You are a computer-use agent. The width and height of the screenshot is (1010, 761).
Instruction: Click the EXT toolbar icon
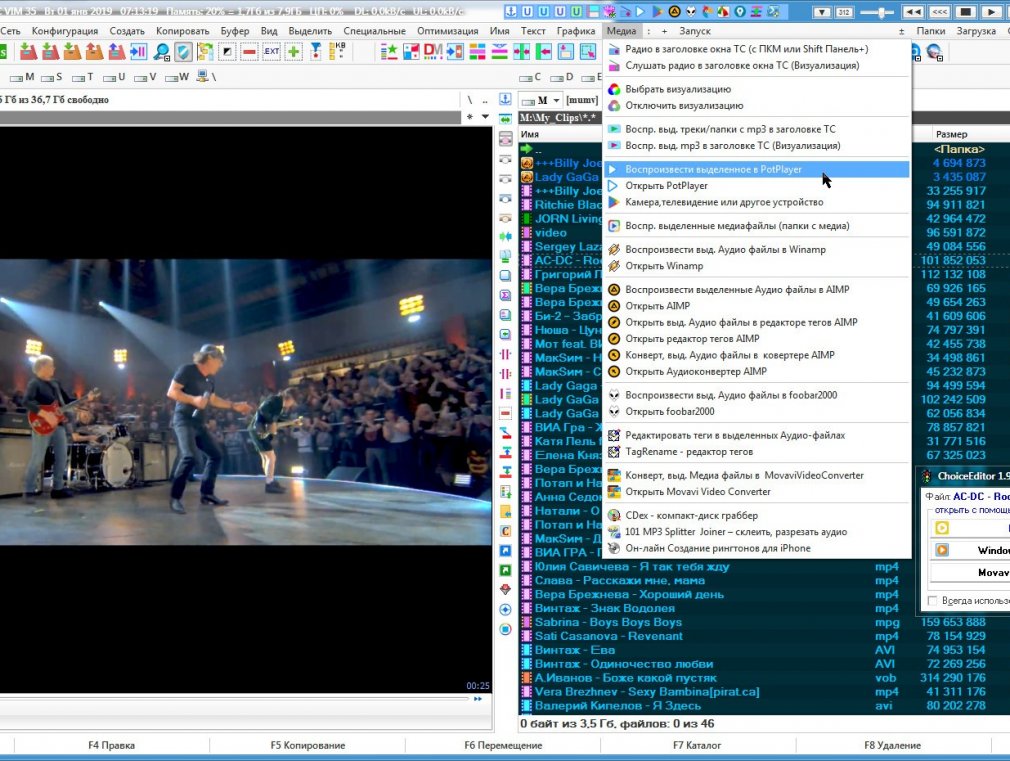point(272,52)
